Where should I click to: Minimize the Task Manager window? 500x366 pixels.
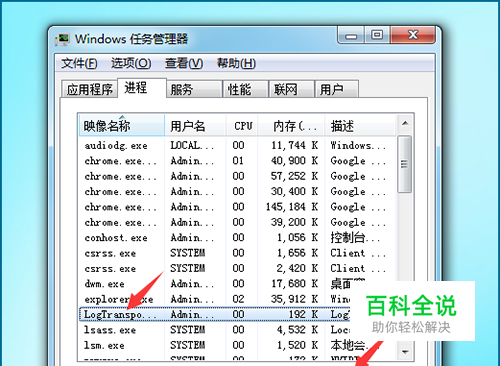(x=351, y=35)
